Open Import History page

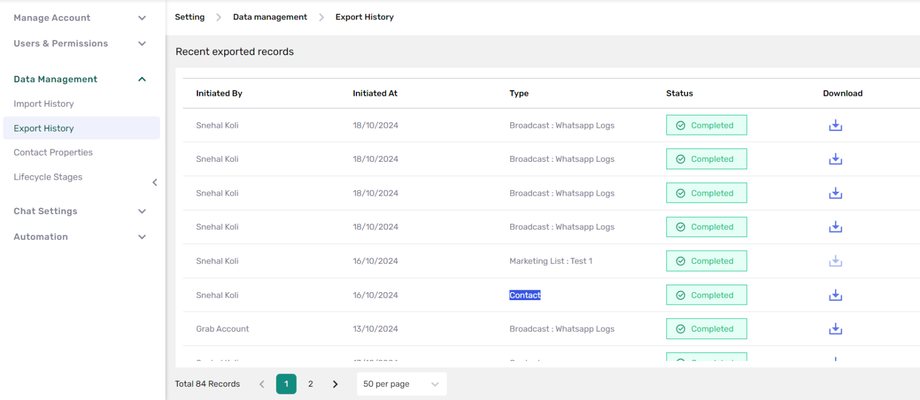[44, 104]
